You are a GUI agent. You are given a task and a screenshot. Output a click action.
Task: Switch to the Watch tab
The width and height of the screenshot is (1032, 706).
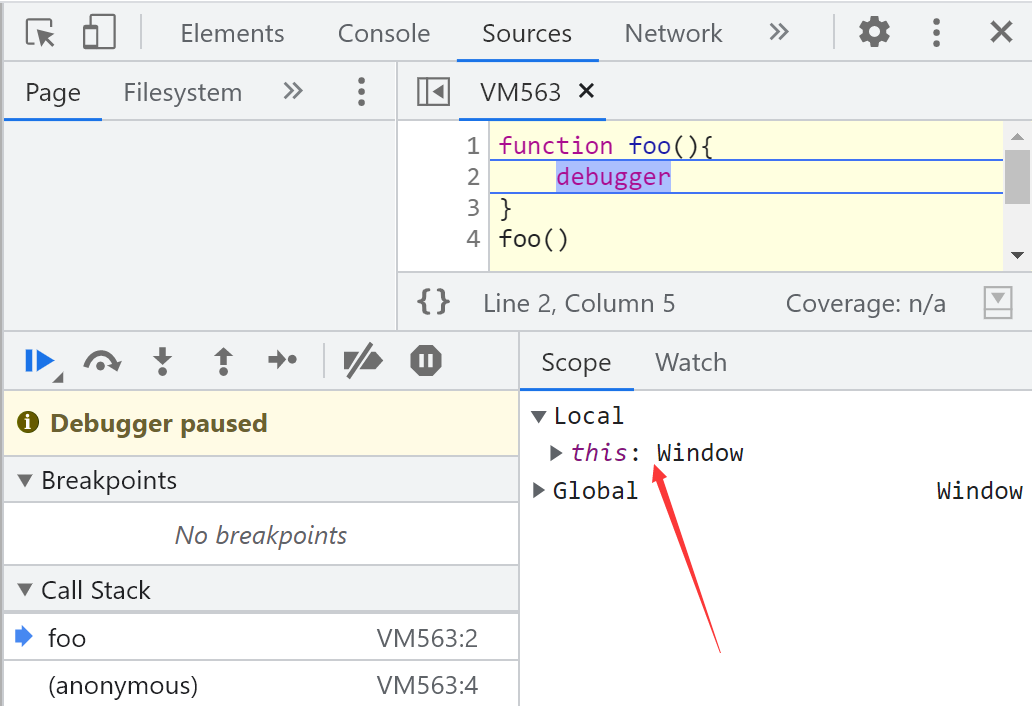point(690,362)
